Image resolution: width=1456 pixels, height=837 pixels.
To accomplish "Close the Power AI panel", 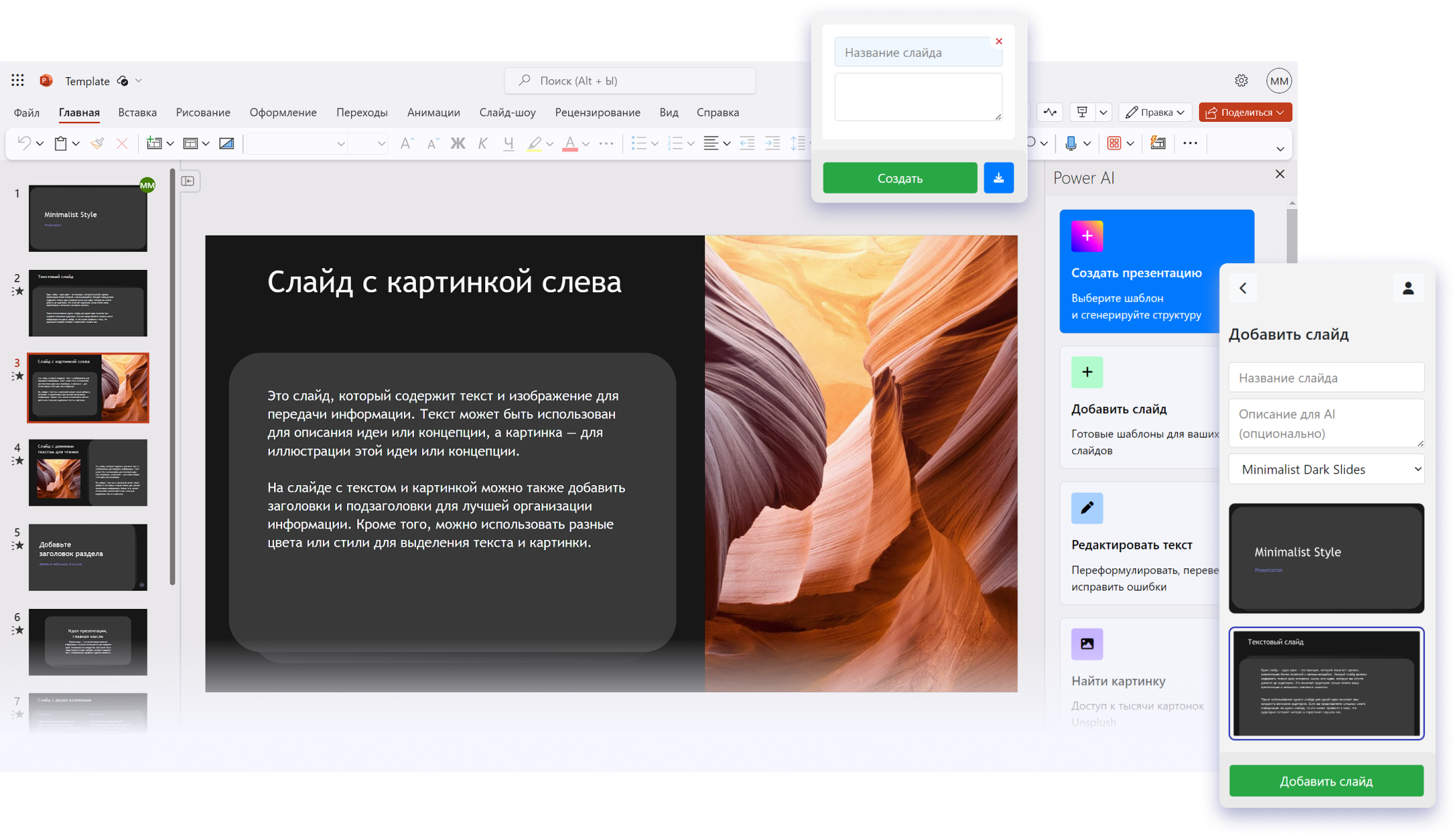I will pyautogui.click(x=1279, y=174).
